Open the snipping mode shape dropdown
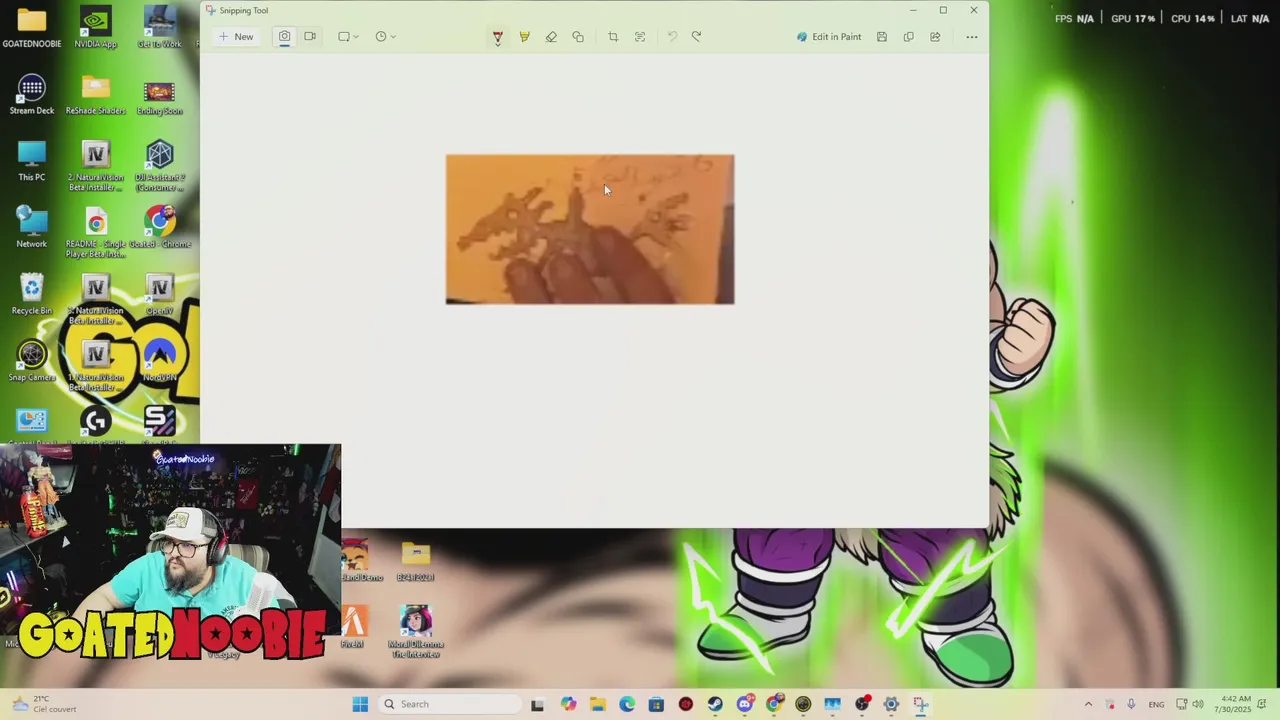The width and height of the screenshot is (1280, 720). [348, 37]
